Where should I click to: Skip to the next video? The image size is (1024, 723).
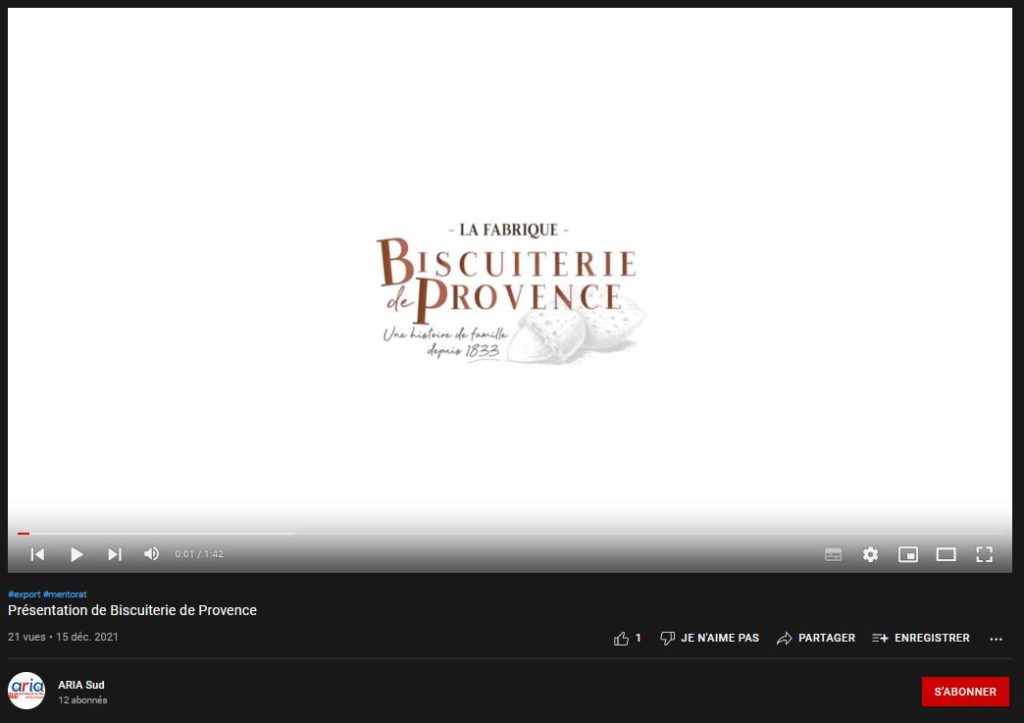115,554
